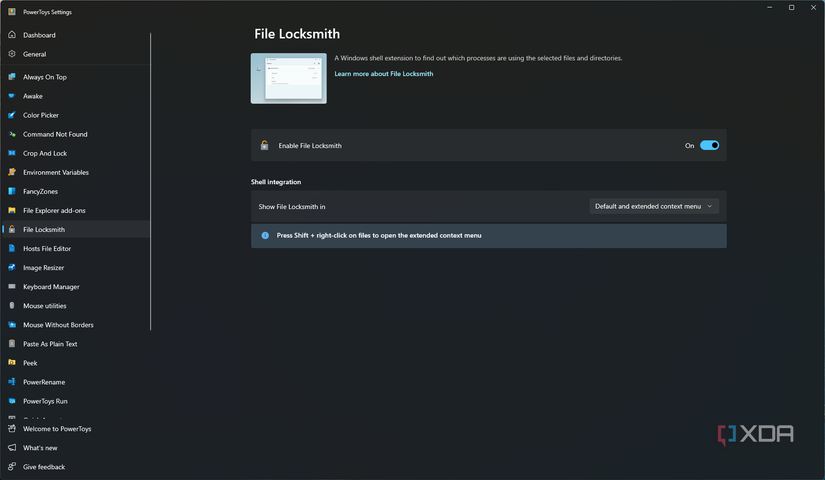Open the Dashboard page
This screenshot has width=825, height=480.
76,35
